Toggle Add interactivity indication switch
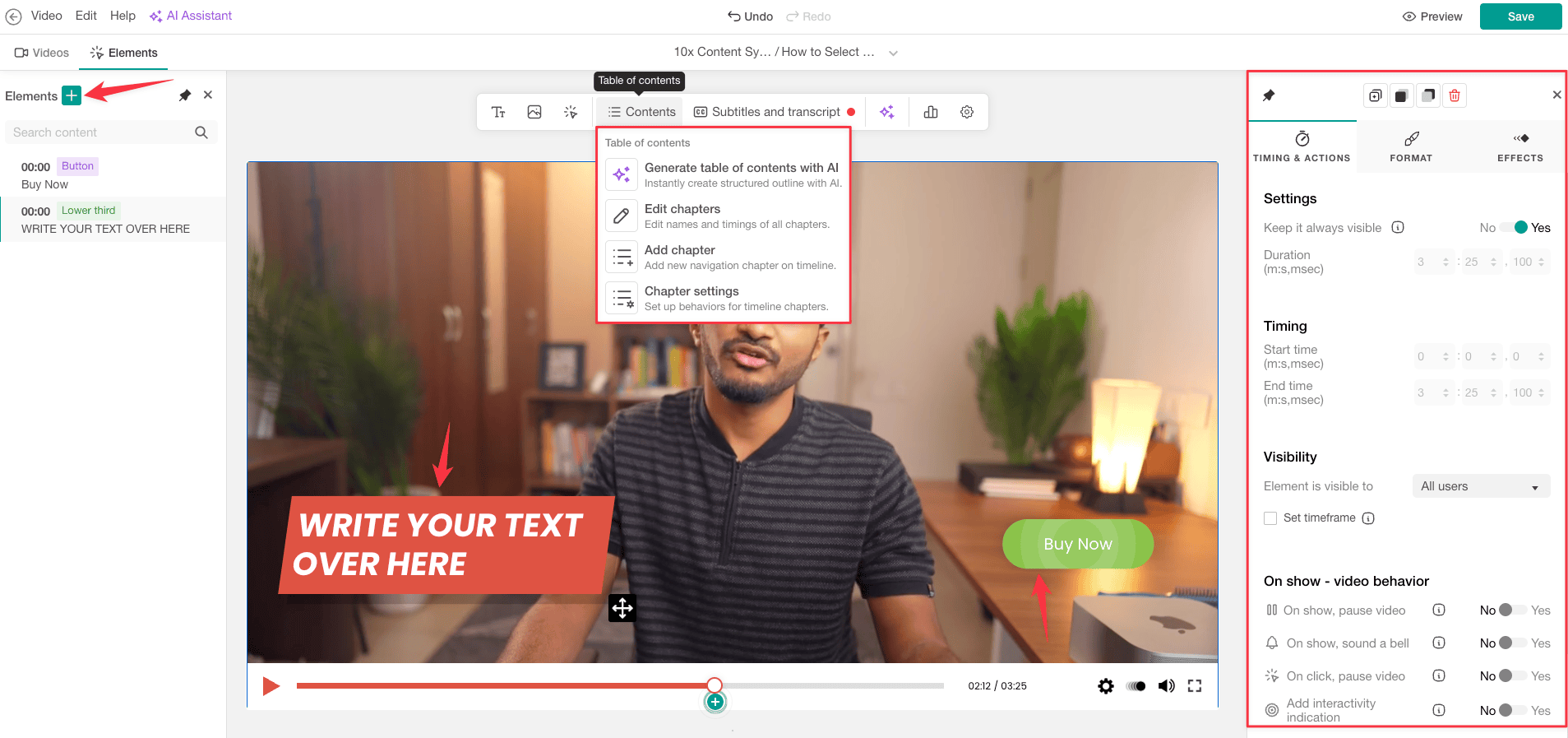This screenshot has width=1568, height=738. pos(1514,710)
